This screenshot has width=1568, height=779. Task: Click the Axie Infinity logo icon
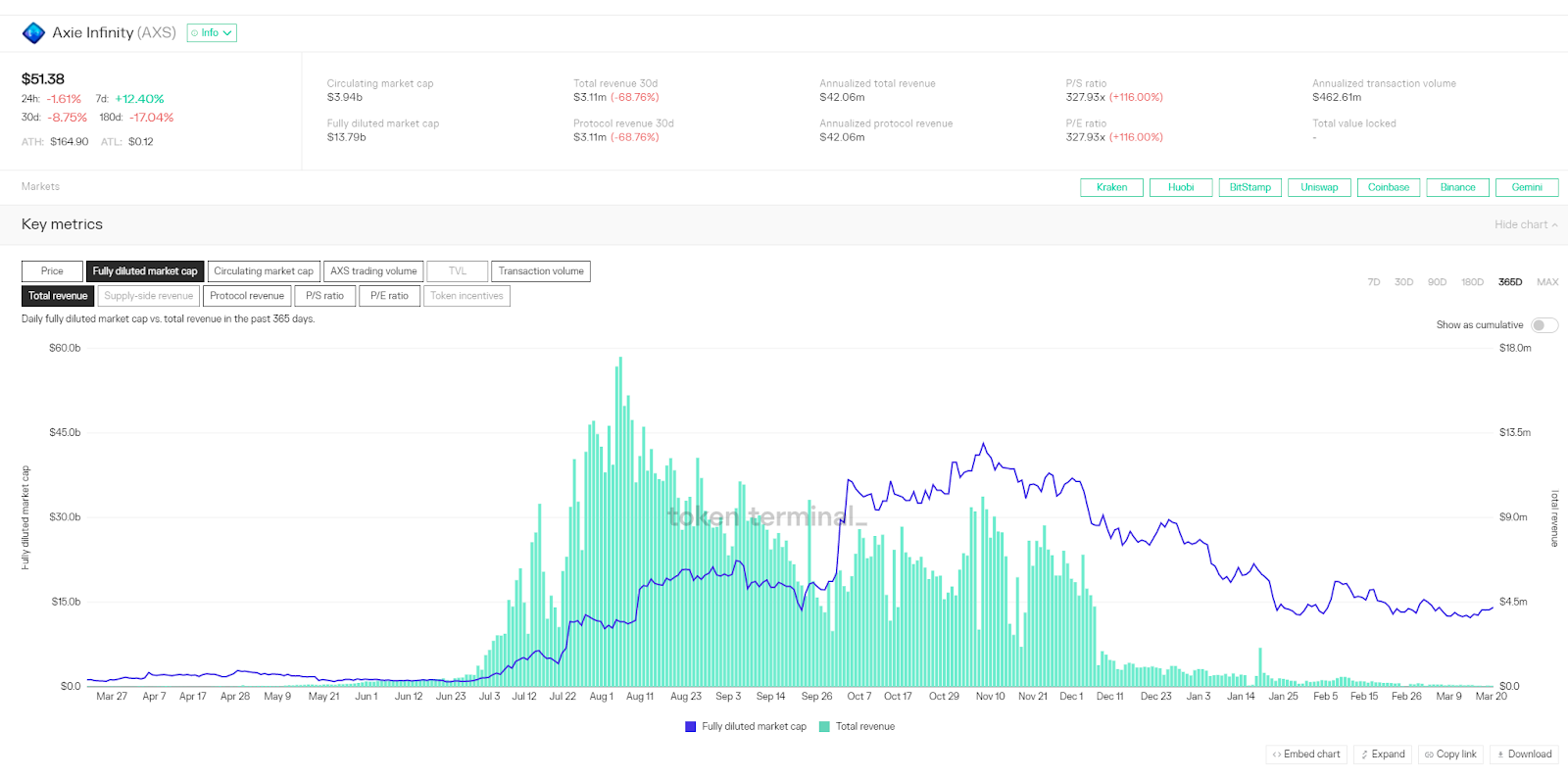coord(33,33)
